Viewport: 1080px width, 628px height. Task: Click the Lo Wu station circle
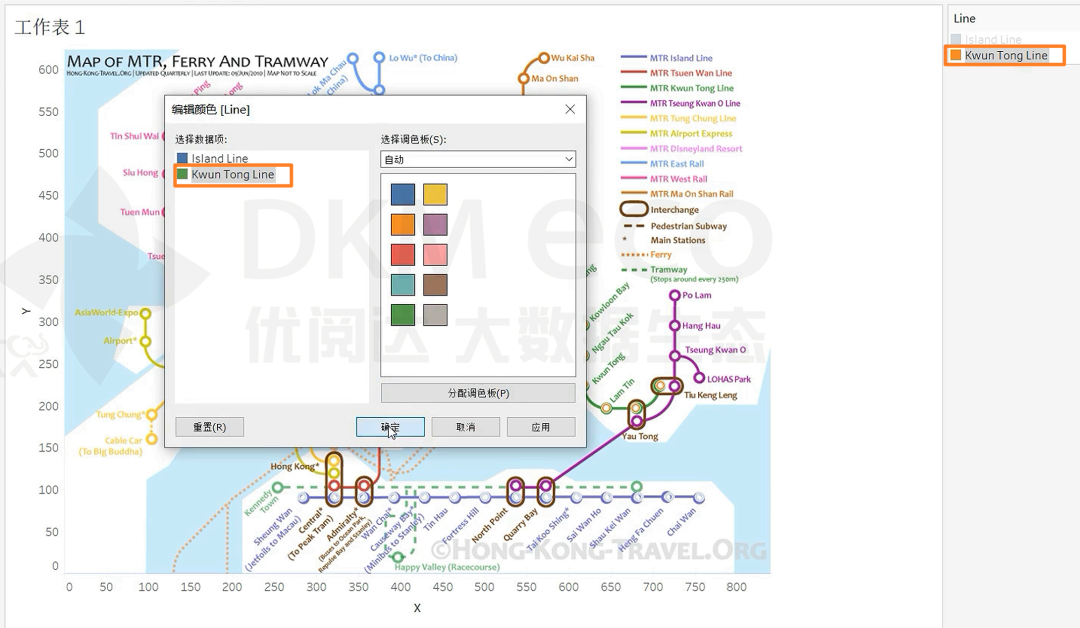pos(379,58)
